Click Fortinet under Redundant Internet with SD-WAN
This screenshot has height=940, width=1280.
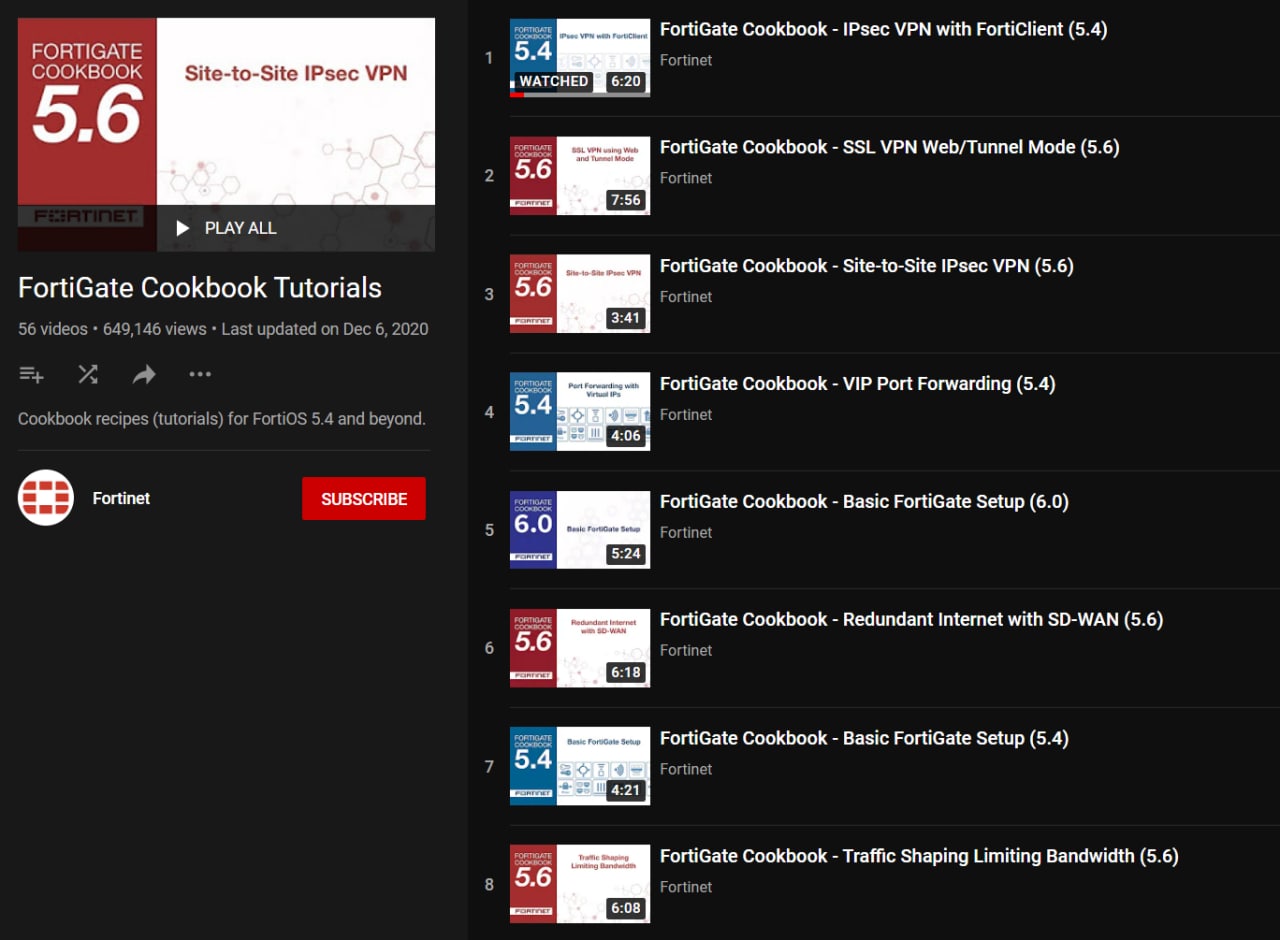686,651
